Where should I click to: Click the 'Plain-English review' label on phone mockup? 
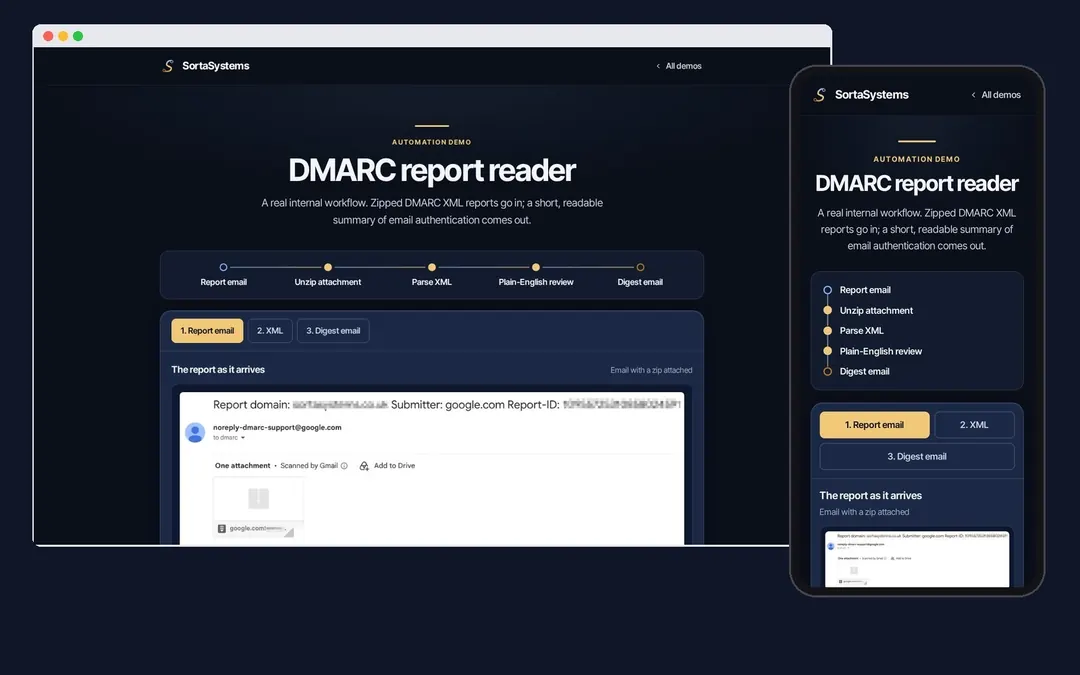[881, 351]
